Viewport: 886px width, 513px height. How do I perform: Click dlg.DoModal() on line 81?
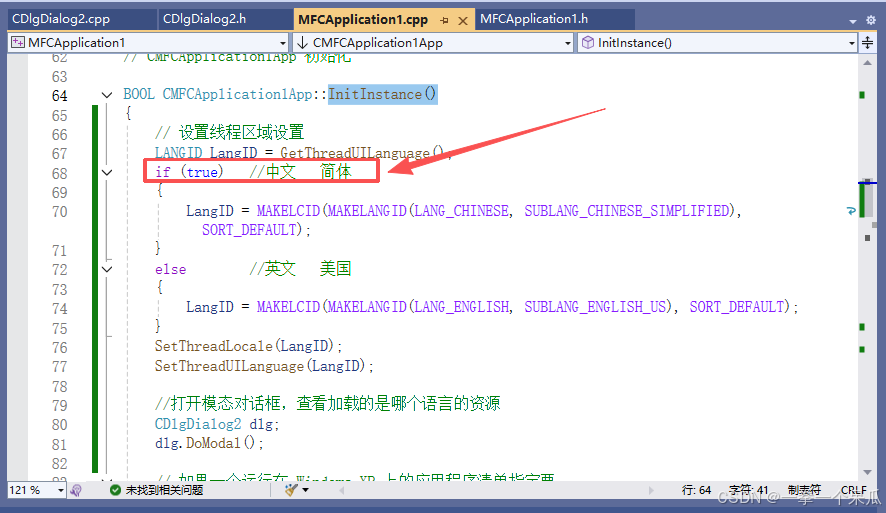(206, 443)
